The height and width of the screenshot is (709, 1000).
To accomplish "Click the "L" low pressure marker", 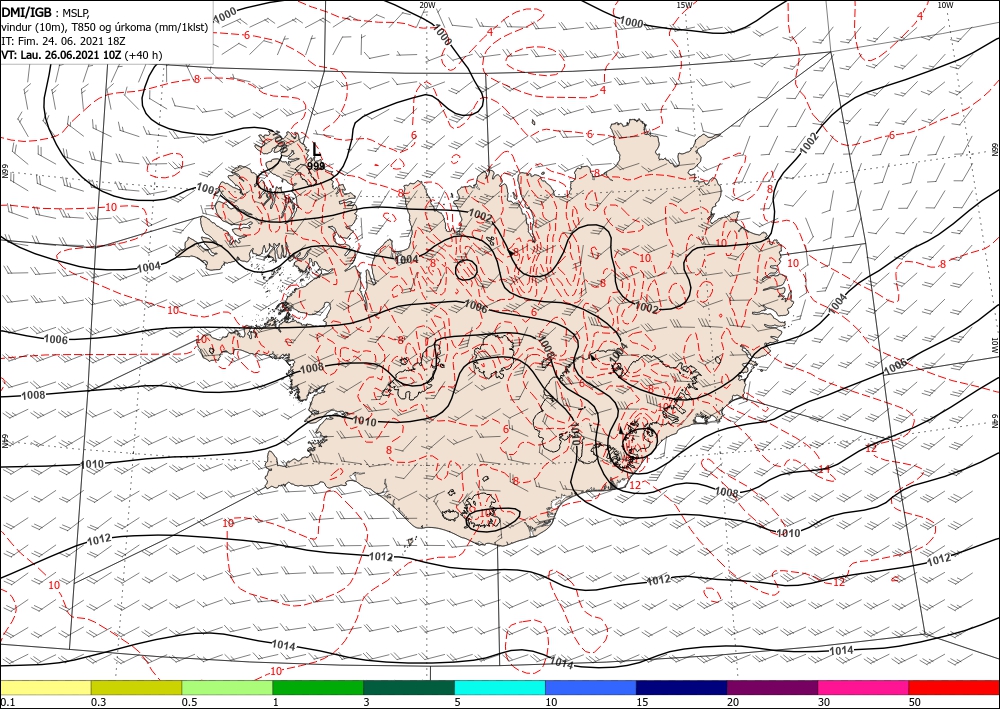I will pyautogui.click(x=316, y=150).
